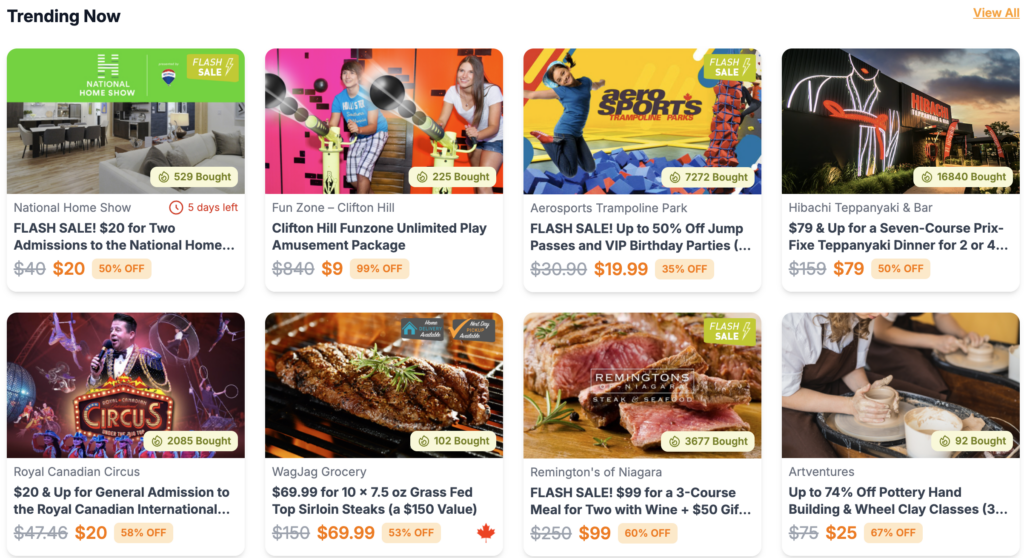1024x558 pixels.
Task: Open the Seven-Course Teppanyaki Dinner deal title
Action: click(x=897, y=237)
